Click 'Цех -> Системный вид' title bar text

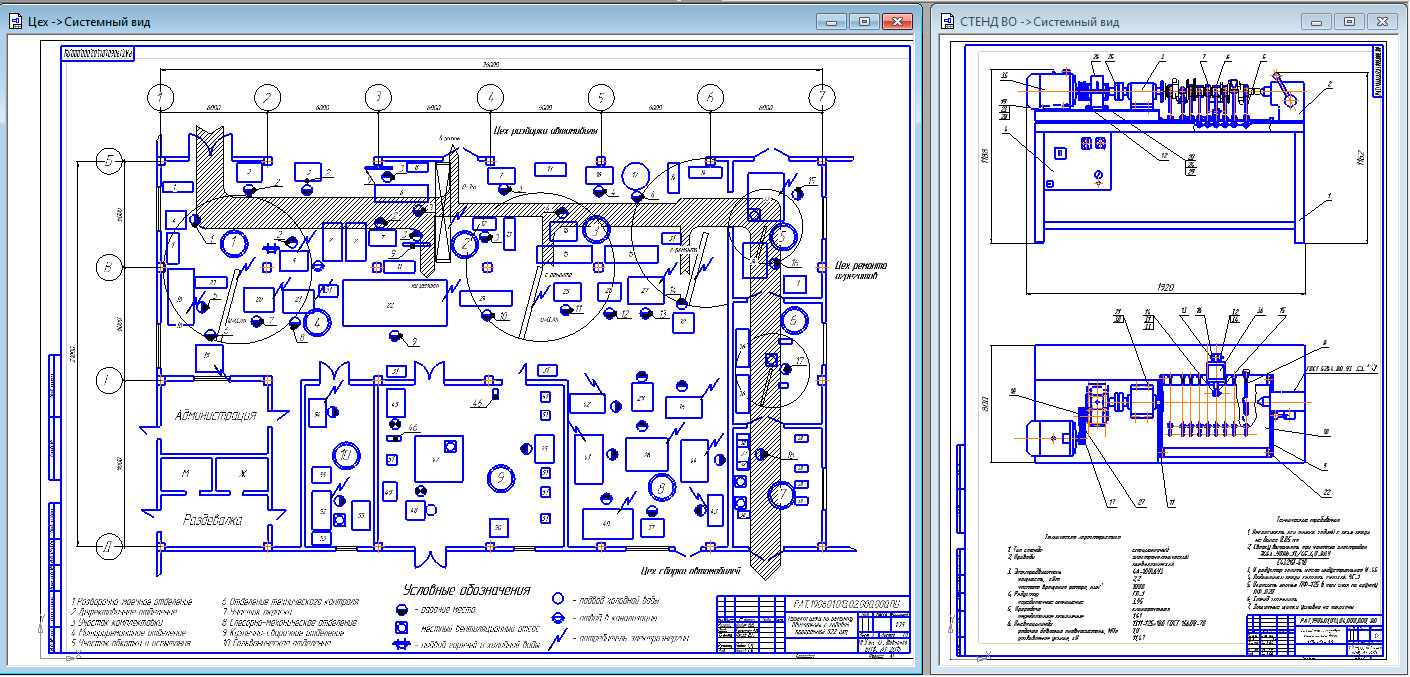91,22
